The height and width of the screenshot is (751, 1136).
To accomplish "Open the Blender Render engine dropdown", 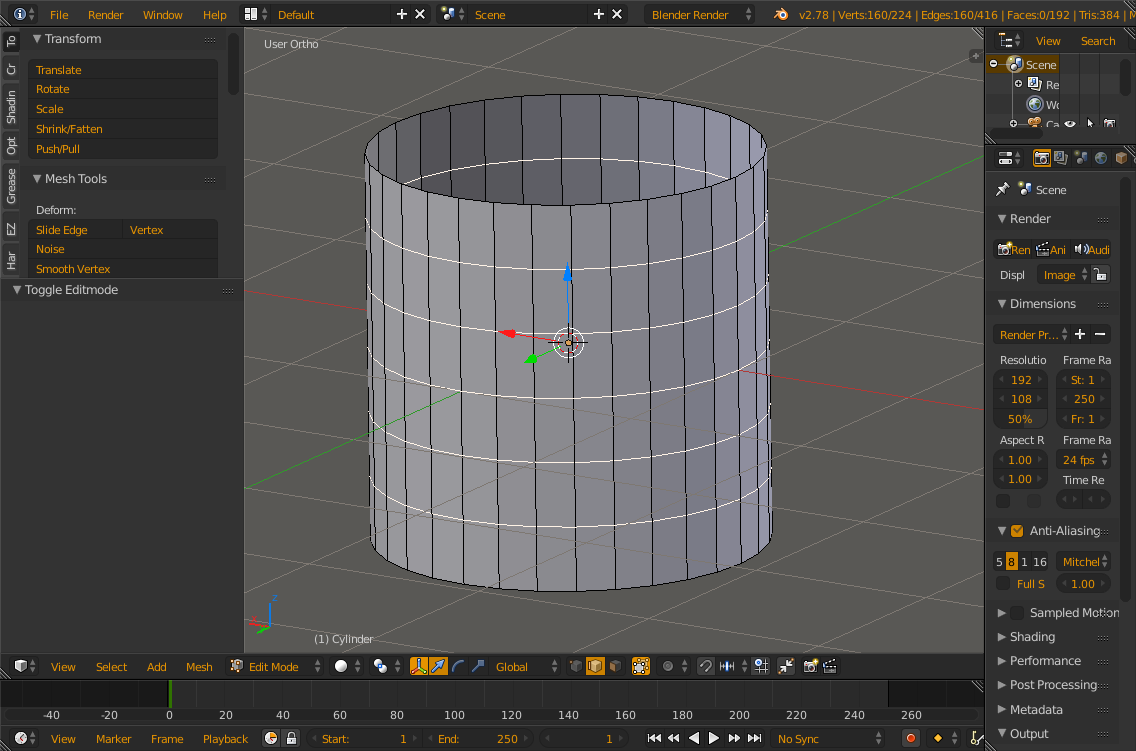I will 700,14.
